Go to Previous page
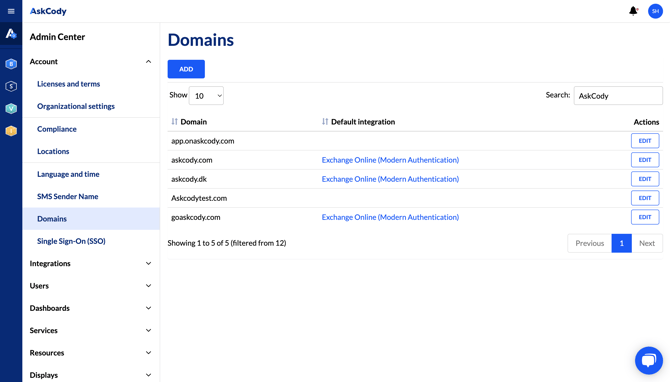Viewport: 670px width, 382px height. (589, 243)
